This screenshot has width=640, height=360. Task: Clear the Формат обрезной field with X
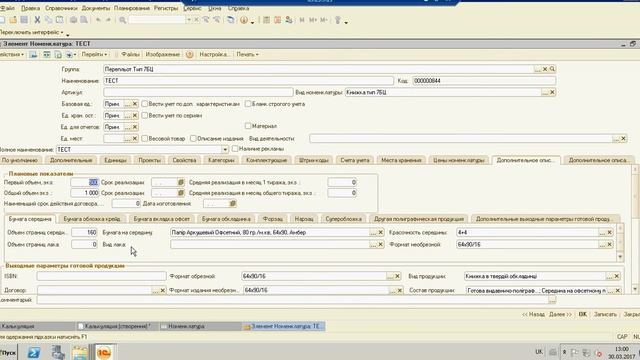coord(397,276)
